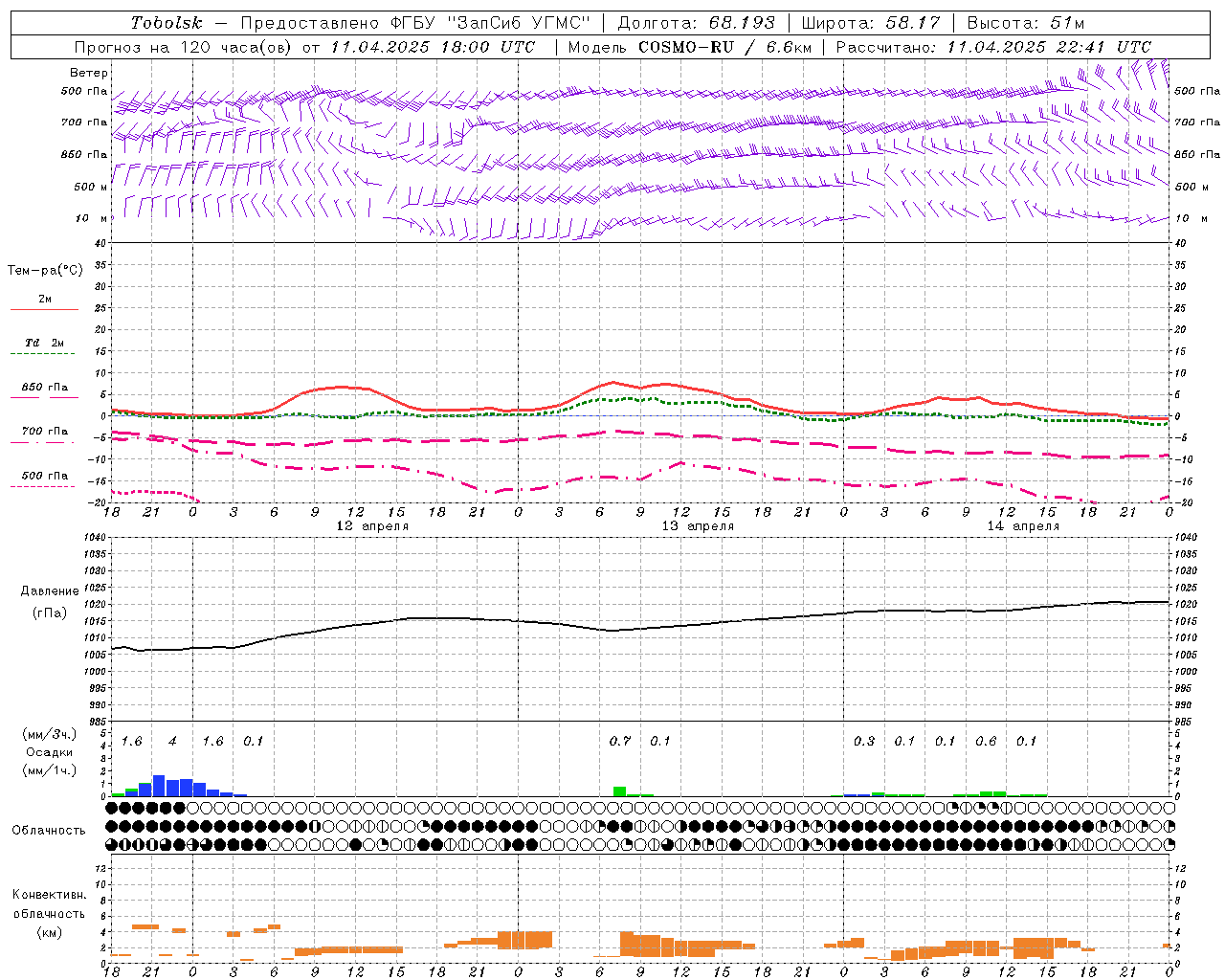
Task: Click the 'Долгота: 68.193' longitude value
Action: [x=697, y=23]
